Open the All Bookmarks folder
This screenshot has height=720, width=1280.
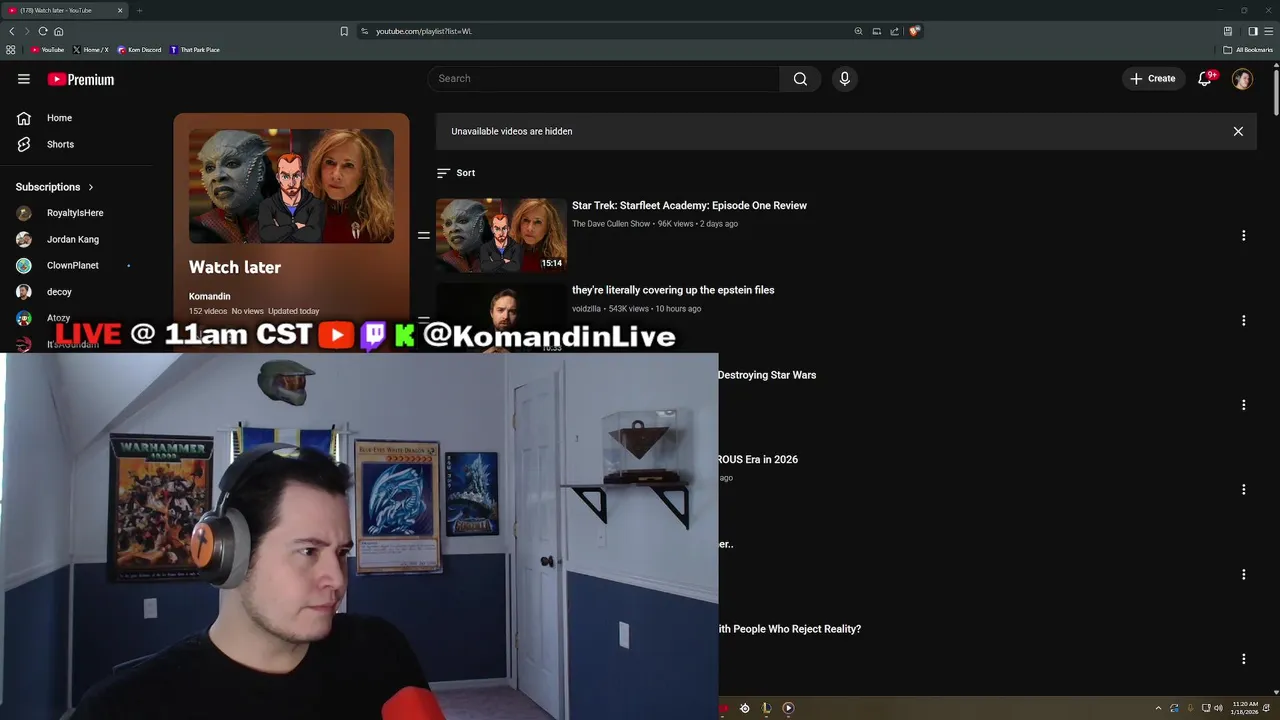(1248, 50)
